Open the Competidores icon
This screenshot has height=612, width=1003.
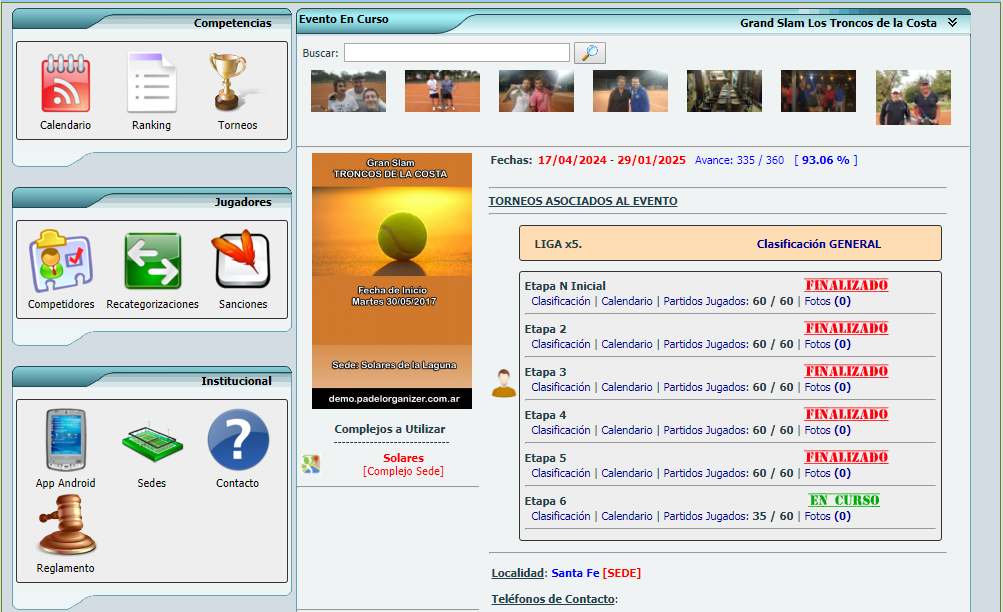[61, 262]
